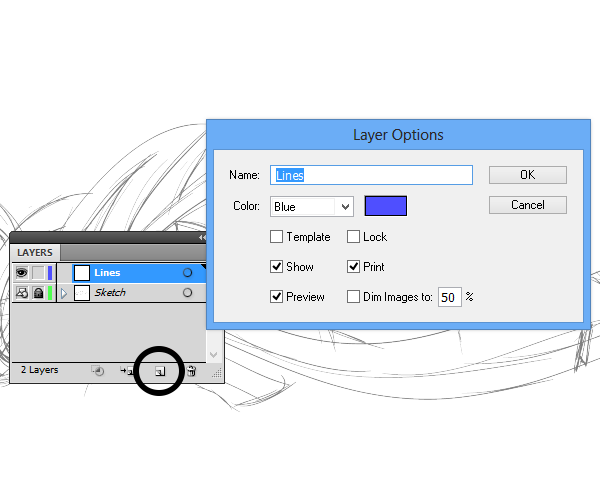Click the Create New Layer icon
The height and width of the screenshot is (492, 600).
(x=159, y=371)
